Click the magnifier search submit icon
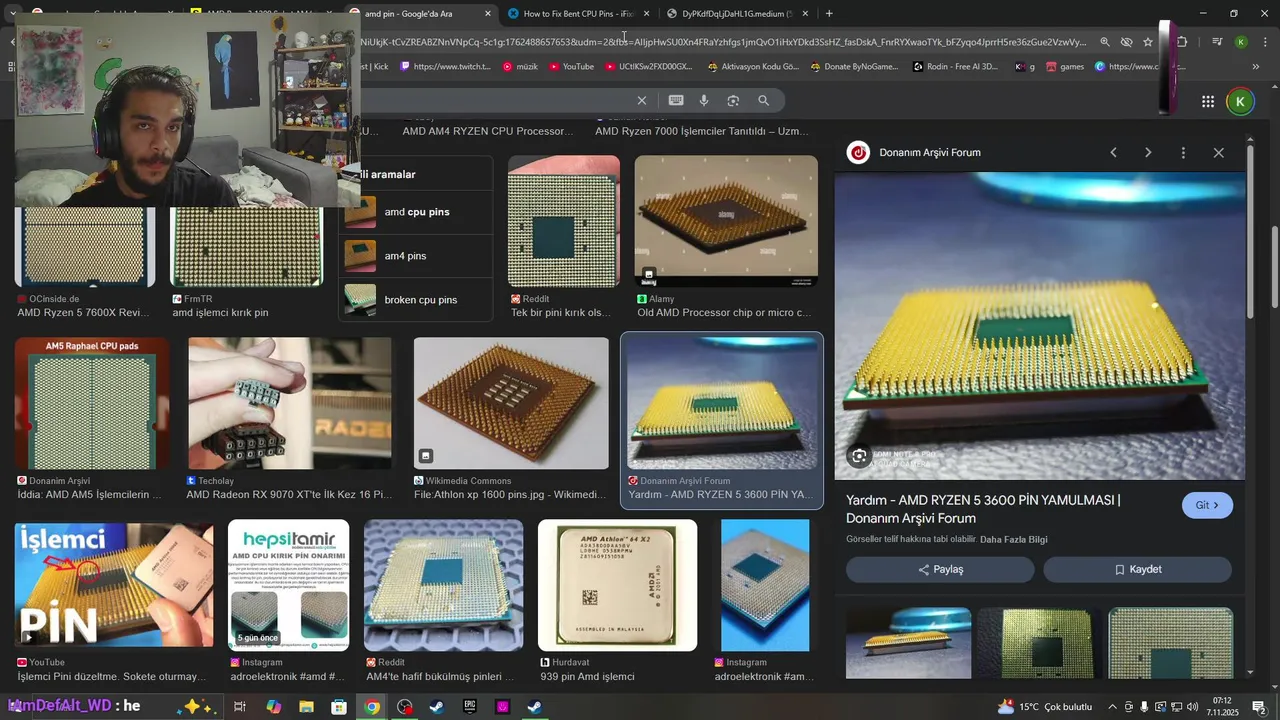1280x720 pixels. click(764, 100)
